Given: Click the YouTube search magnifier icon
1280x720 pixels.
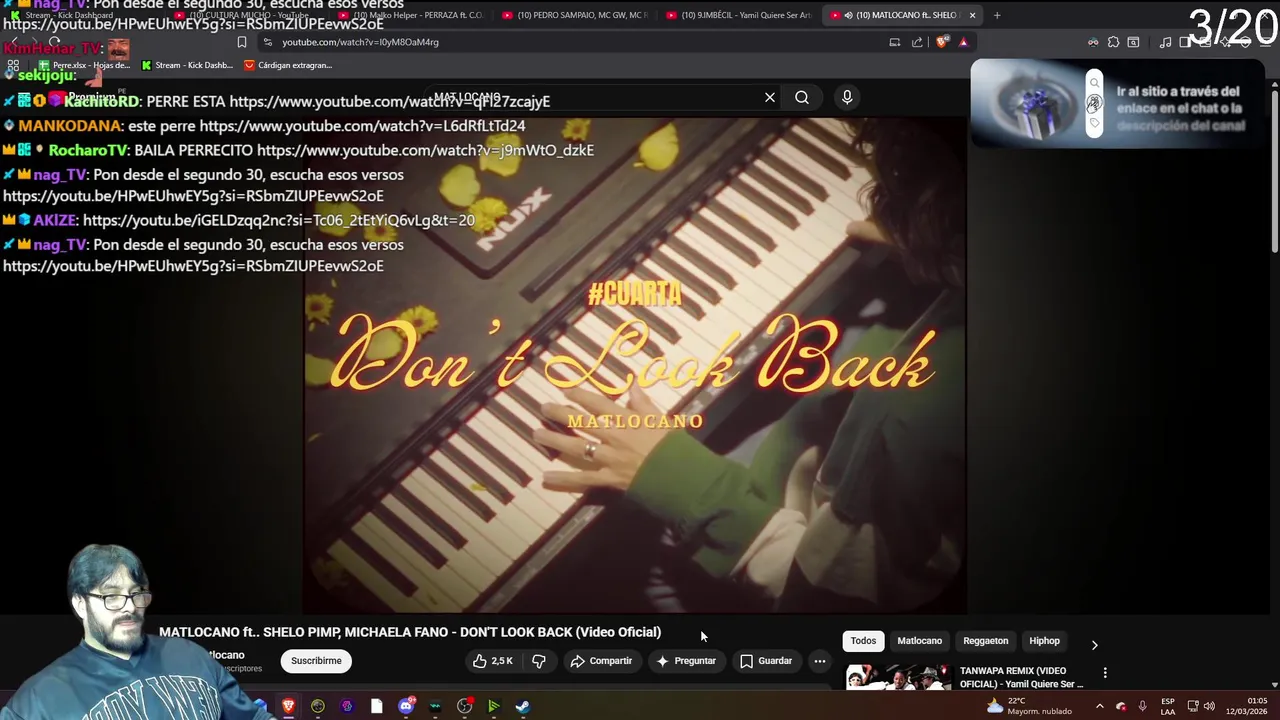Looking at the screenshot, I should (x=802, y=98).
